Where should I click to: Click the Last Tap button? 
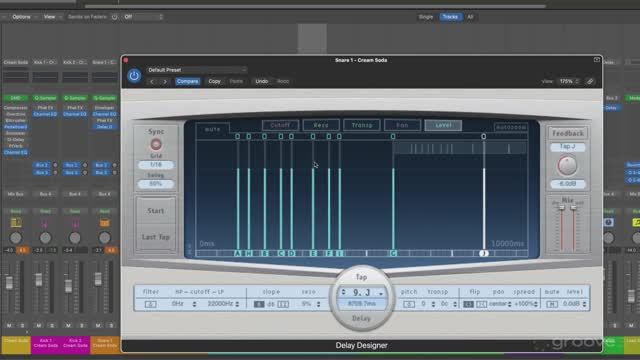[x=156, y=237]
